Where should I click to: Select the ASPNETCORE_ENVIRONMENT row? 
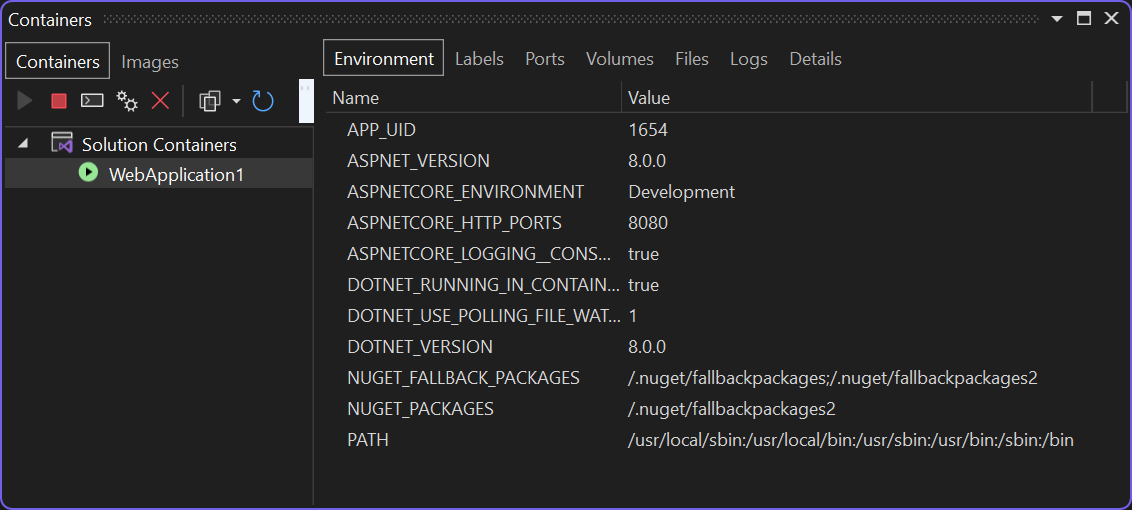(465, 192)
